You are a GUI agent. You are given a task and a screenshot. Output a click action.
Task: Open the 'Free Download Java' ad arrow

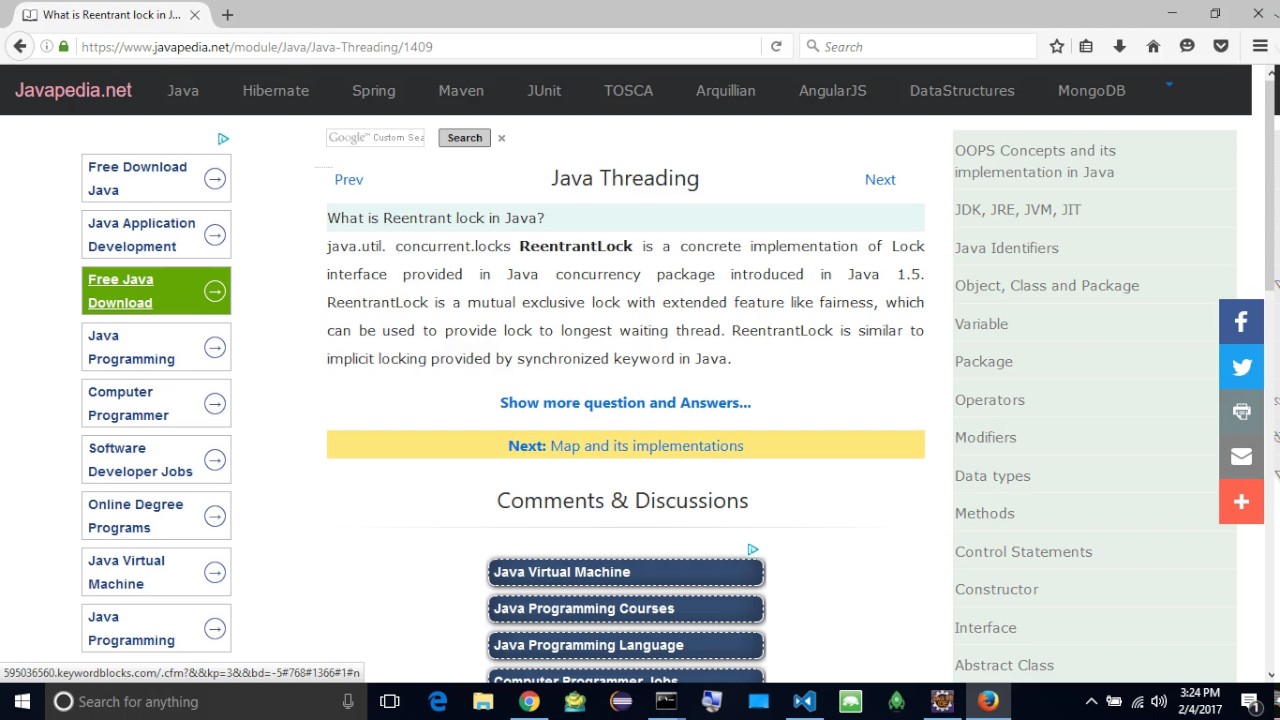pyautogui.click(x=215, y=179)
